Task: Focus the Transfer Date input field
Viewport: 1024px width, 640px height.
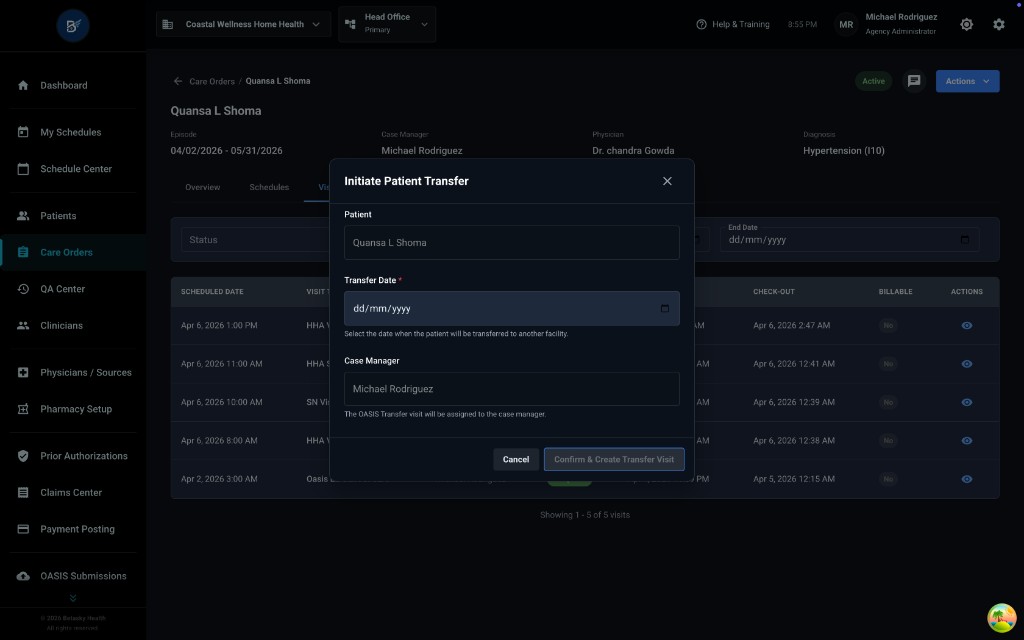Action: (x=511, y=309)
